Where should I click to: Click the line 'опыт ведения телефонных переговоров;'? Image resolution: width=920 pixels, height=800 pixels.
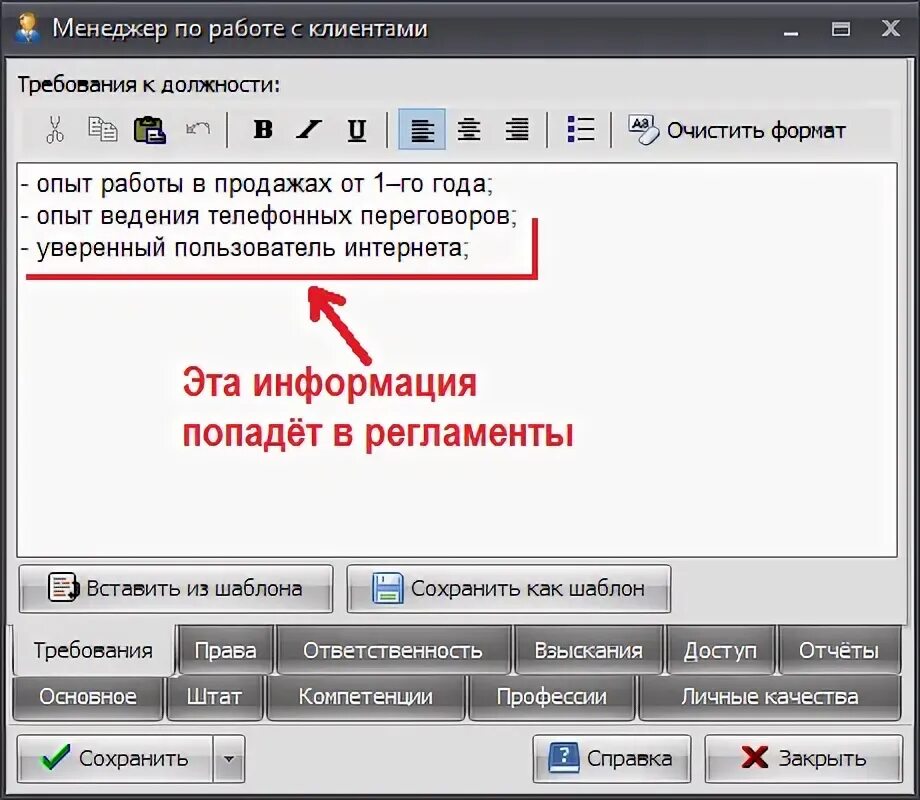pos(269,216)
